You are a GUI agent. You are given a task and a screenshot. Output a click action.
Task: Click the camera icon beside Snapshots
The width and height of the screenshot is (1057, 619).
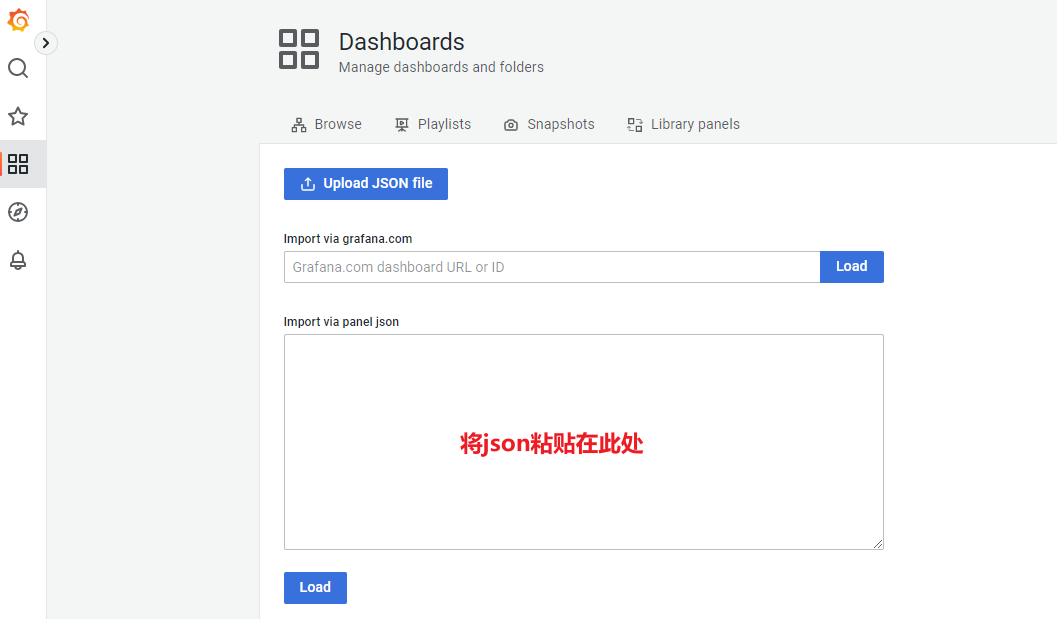pyautogui.click(x=511, y=125)
